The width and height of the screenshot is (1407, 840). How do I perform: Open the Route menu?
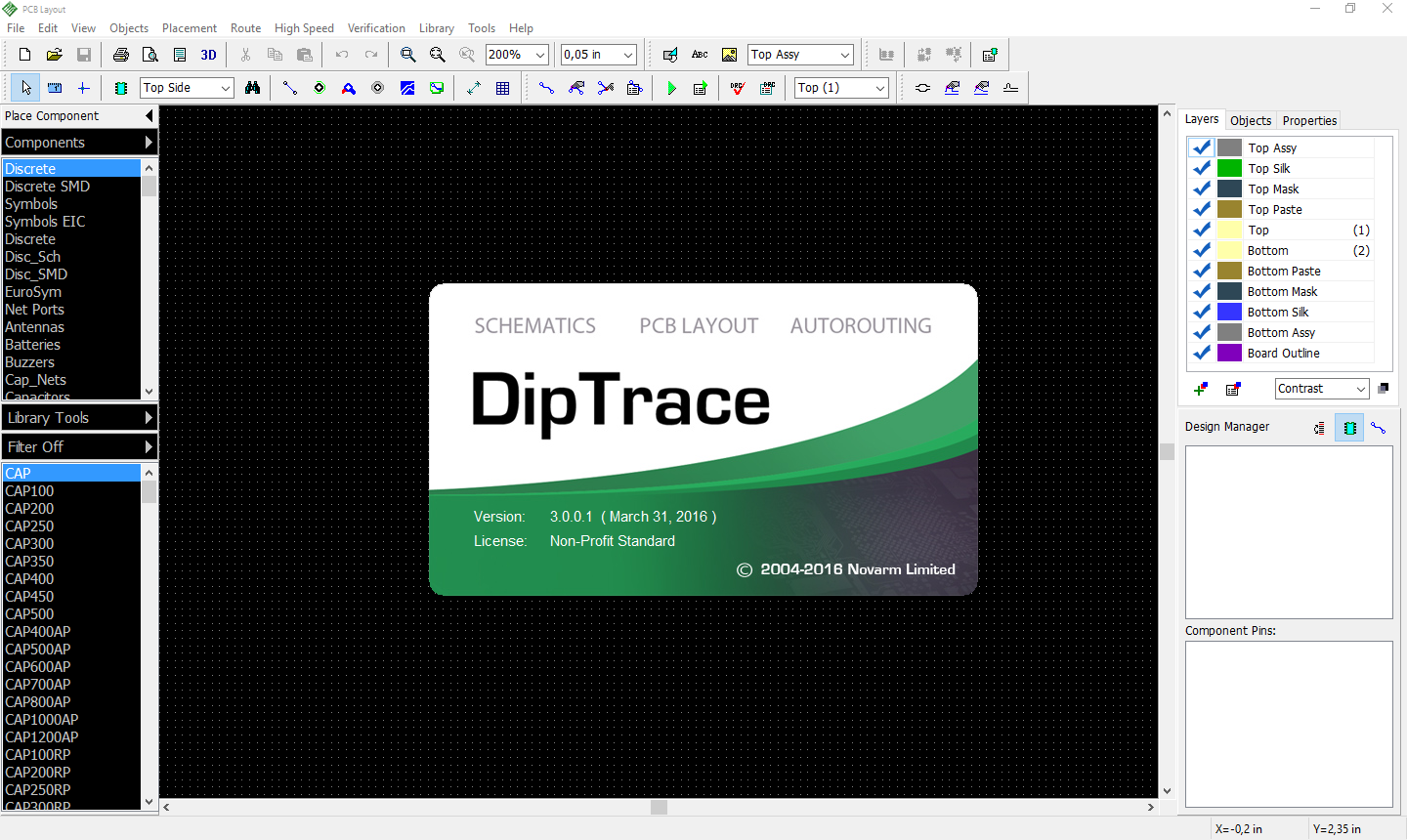pos(245,28)
